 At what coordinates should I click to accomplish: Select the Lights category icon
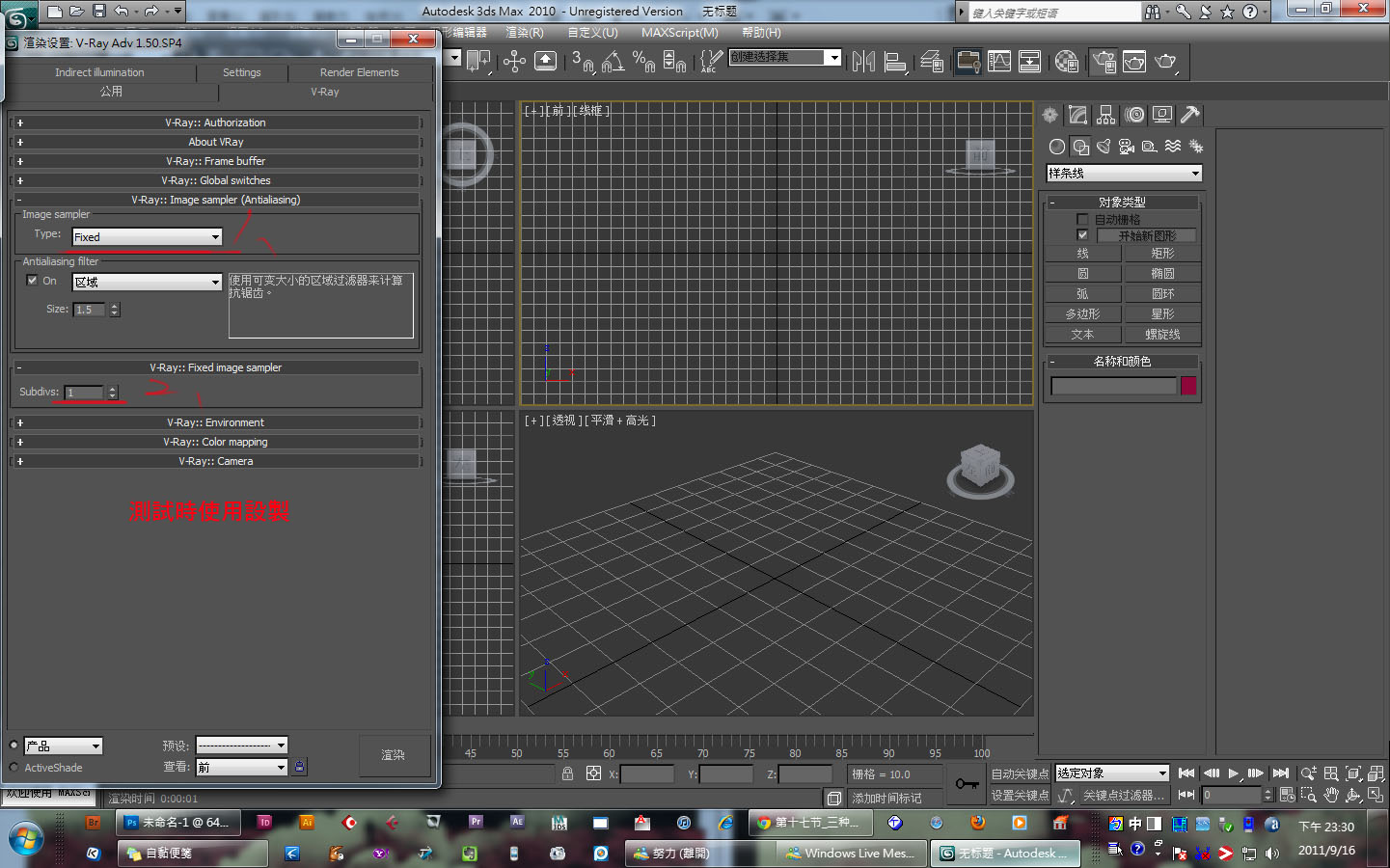(1104, 147)
